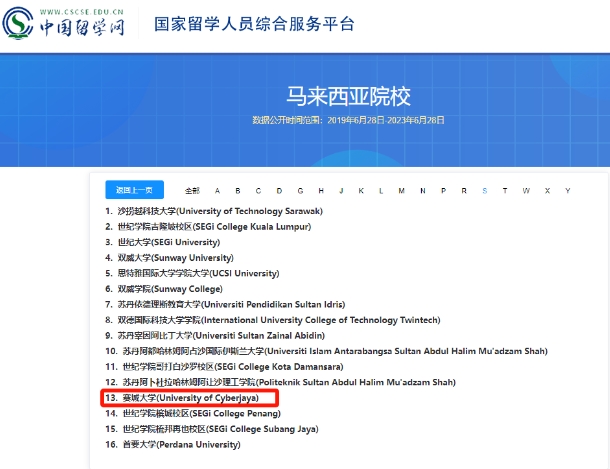Click the 数据公开时间范围 date range text

point(348,120)
